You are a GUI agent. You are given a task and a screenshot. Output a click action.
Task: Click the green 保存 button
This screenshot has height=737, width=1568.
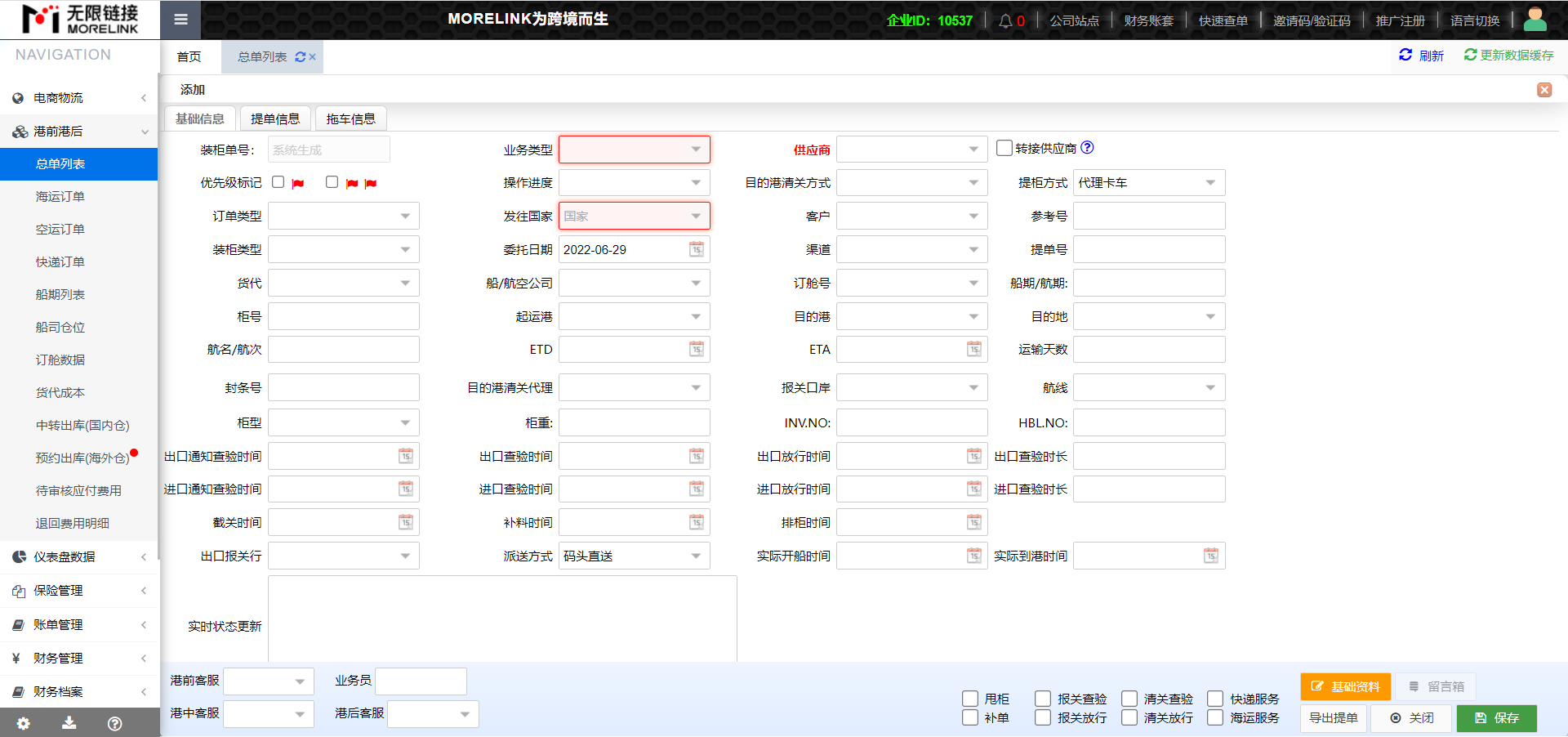pos(1497,718)
